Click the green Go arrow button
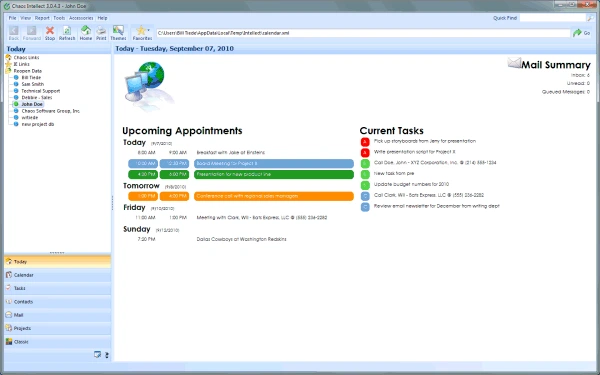 point(582,33)
